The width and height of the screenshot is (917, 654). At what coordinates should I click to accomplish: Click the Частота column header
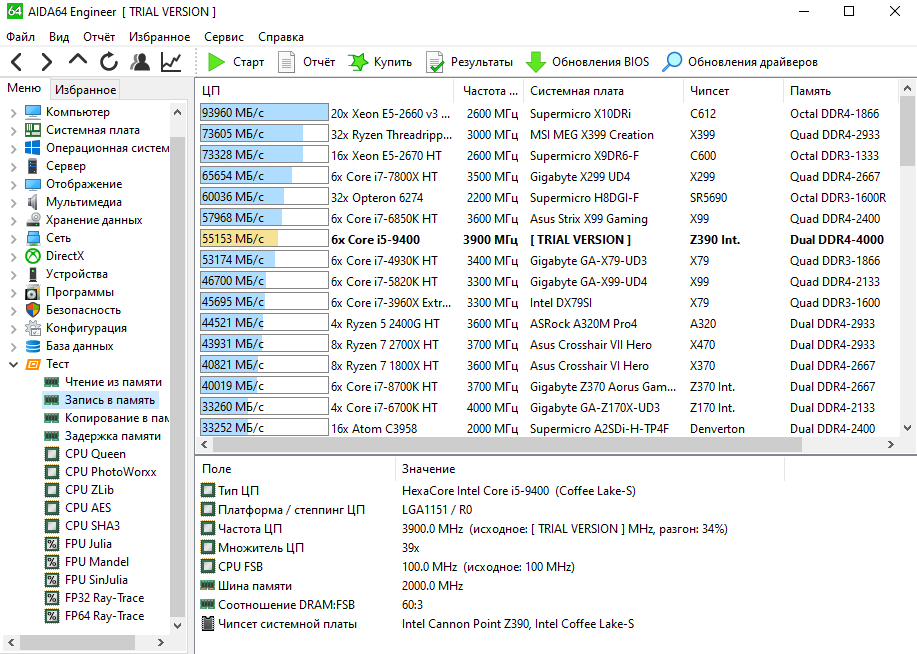[x=488, y=91]
